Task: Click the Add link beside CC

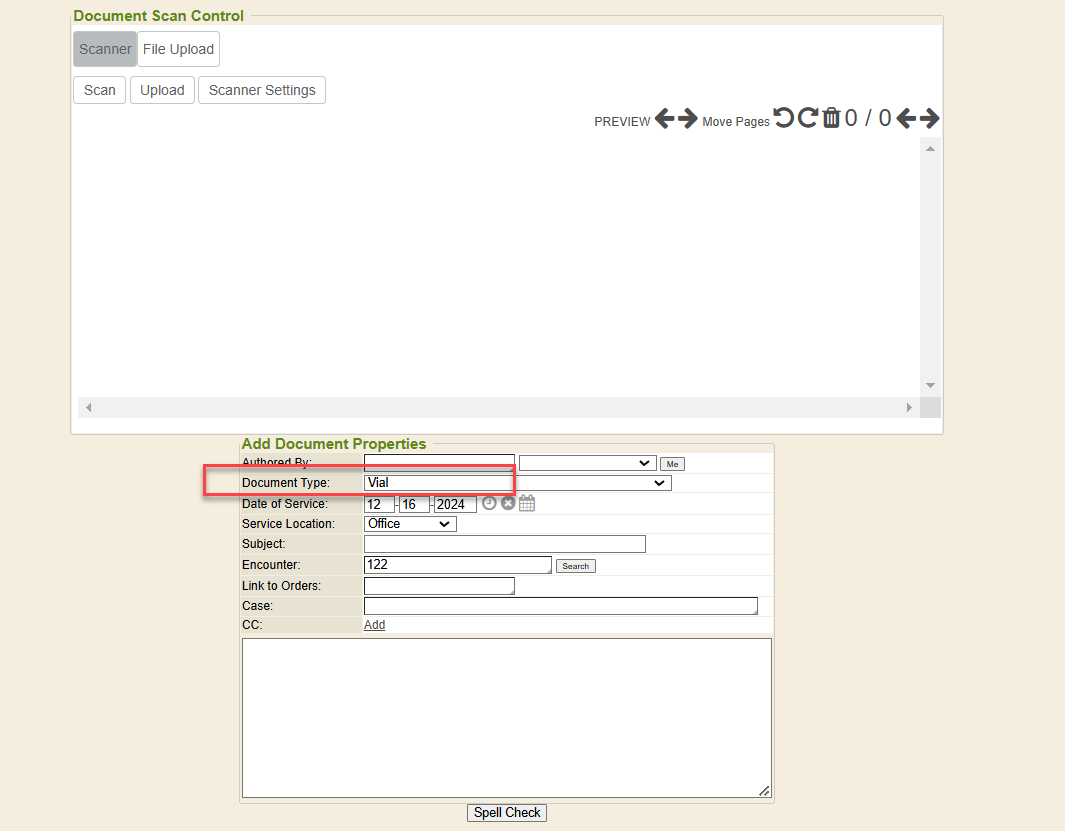Action: pyautogui.click(x=374, y=625)
